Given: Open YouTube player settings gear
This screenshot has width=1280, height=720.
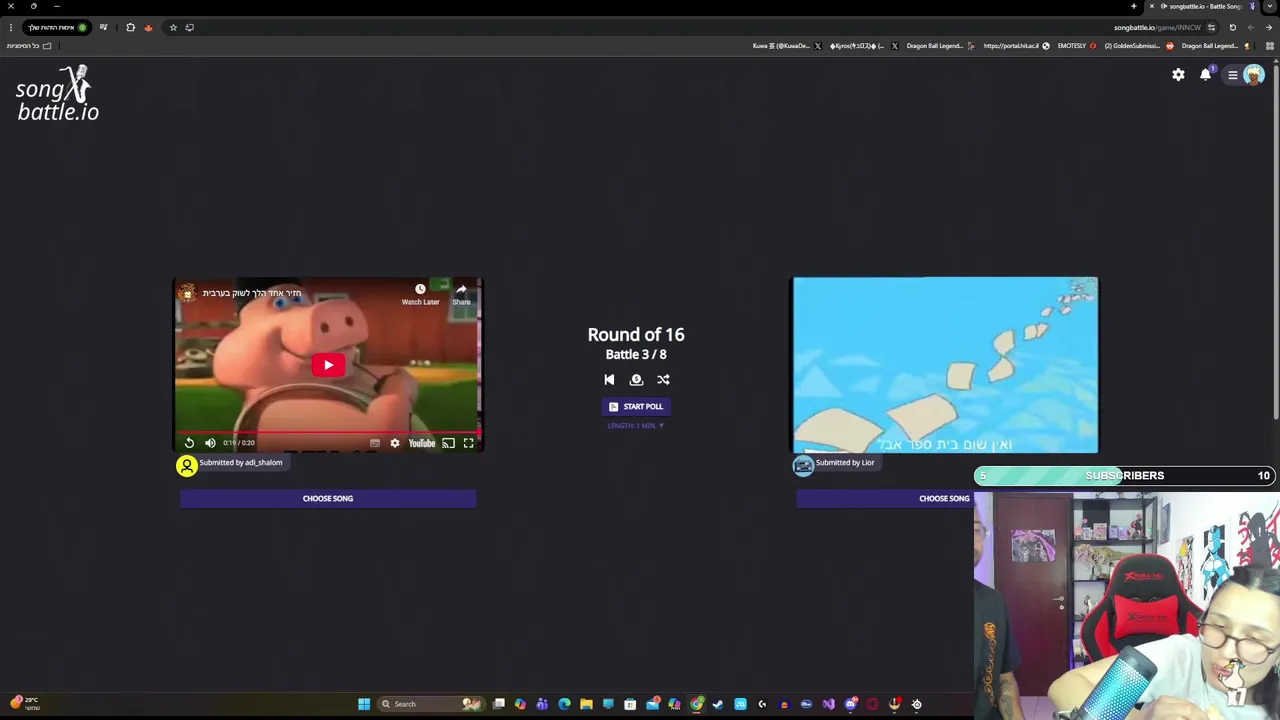Looking at the screenshot, I should (x=395, y=443).
